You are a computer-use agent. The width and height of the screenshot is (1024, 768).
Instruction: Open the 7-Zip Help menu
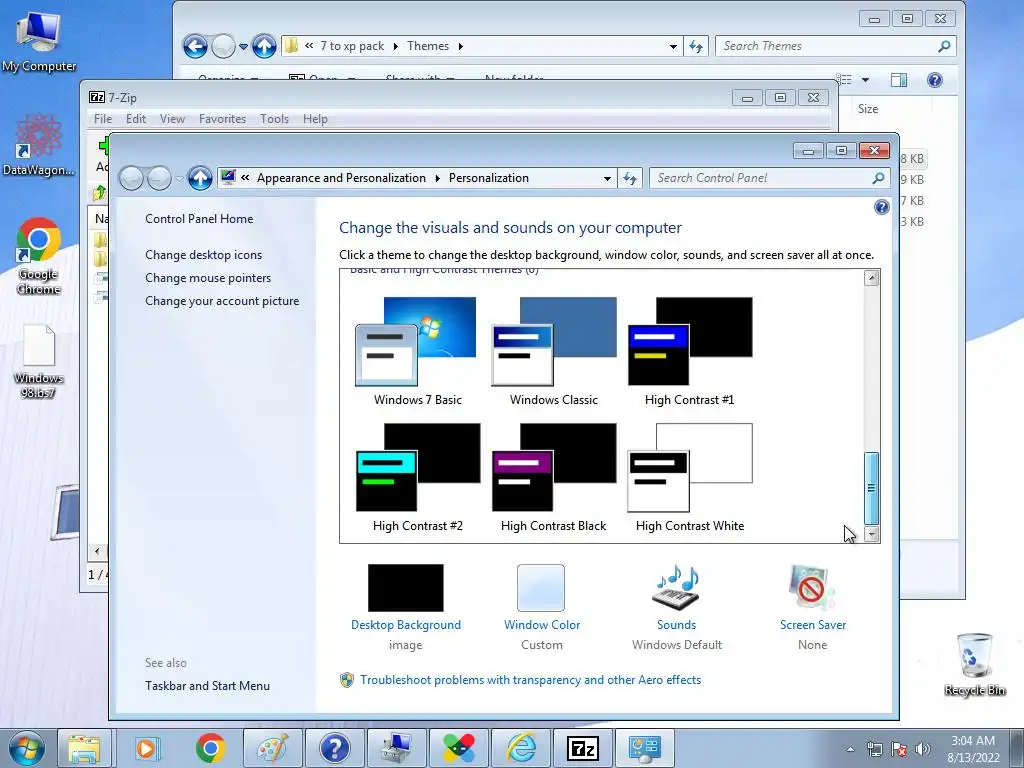(315, 119)
